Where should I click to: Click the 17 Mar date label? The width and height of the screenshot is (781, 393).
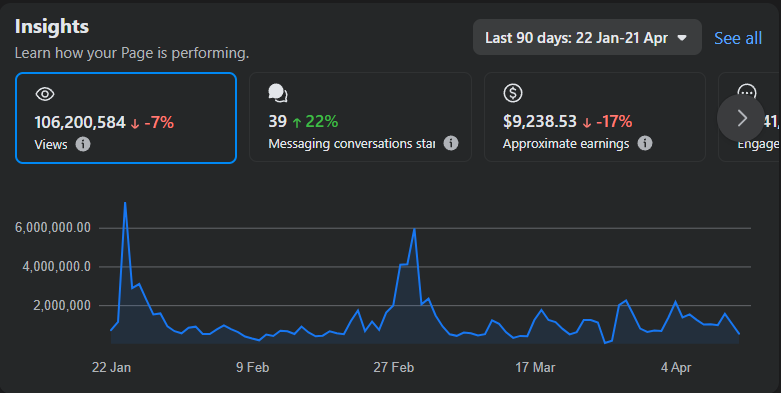[535, 368]
